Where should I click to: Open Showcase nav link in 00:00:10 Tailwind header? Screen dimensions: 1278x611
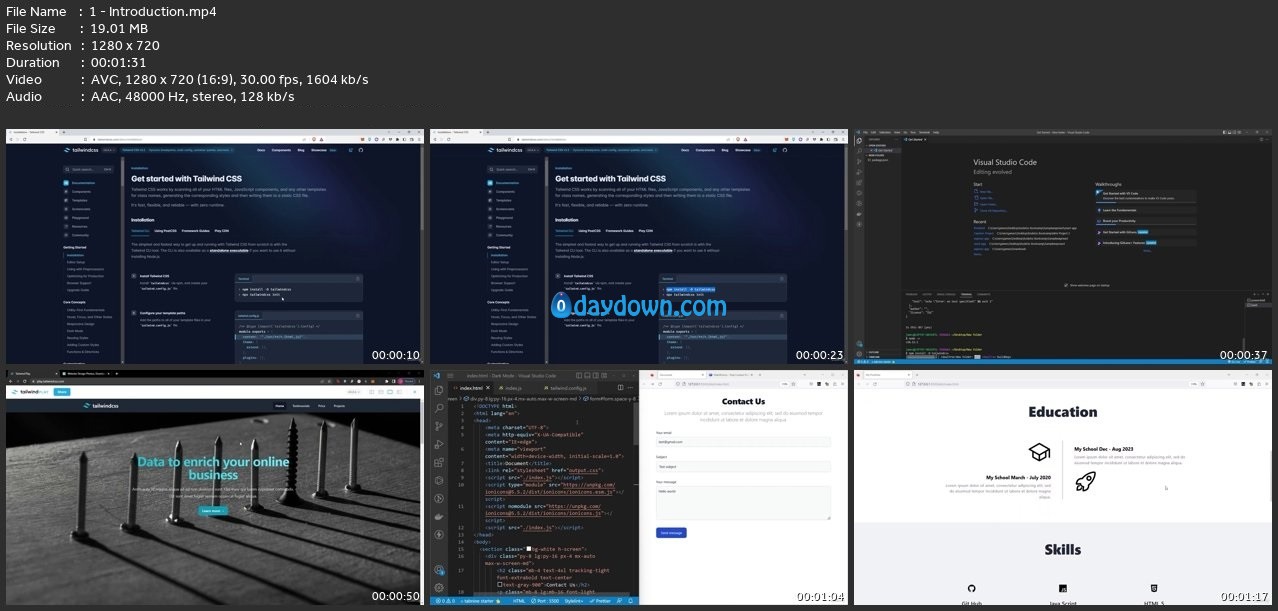(319, 150)
